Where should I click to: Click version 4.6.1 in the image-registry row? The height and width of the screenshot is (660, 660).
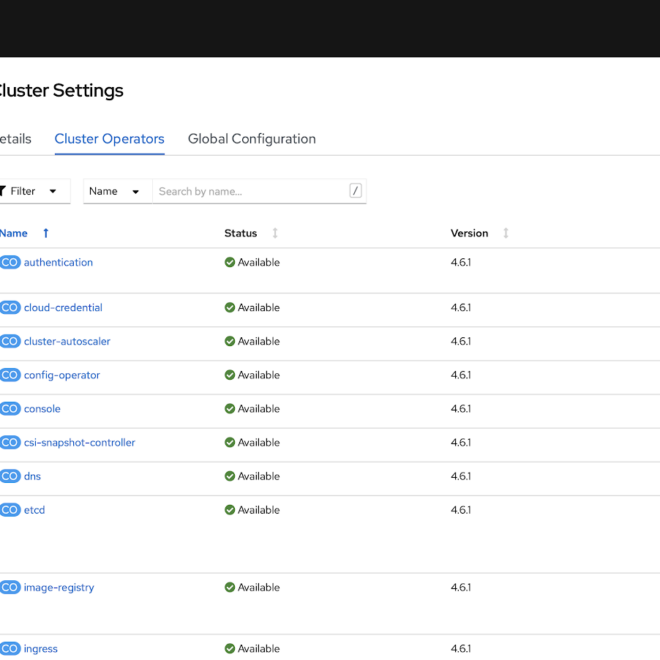461,587
